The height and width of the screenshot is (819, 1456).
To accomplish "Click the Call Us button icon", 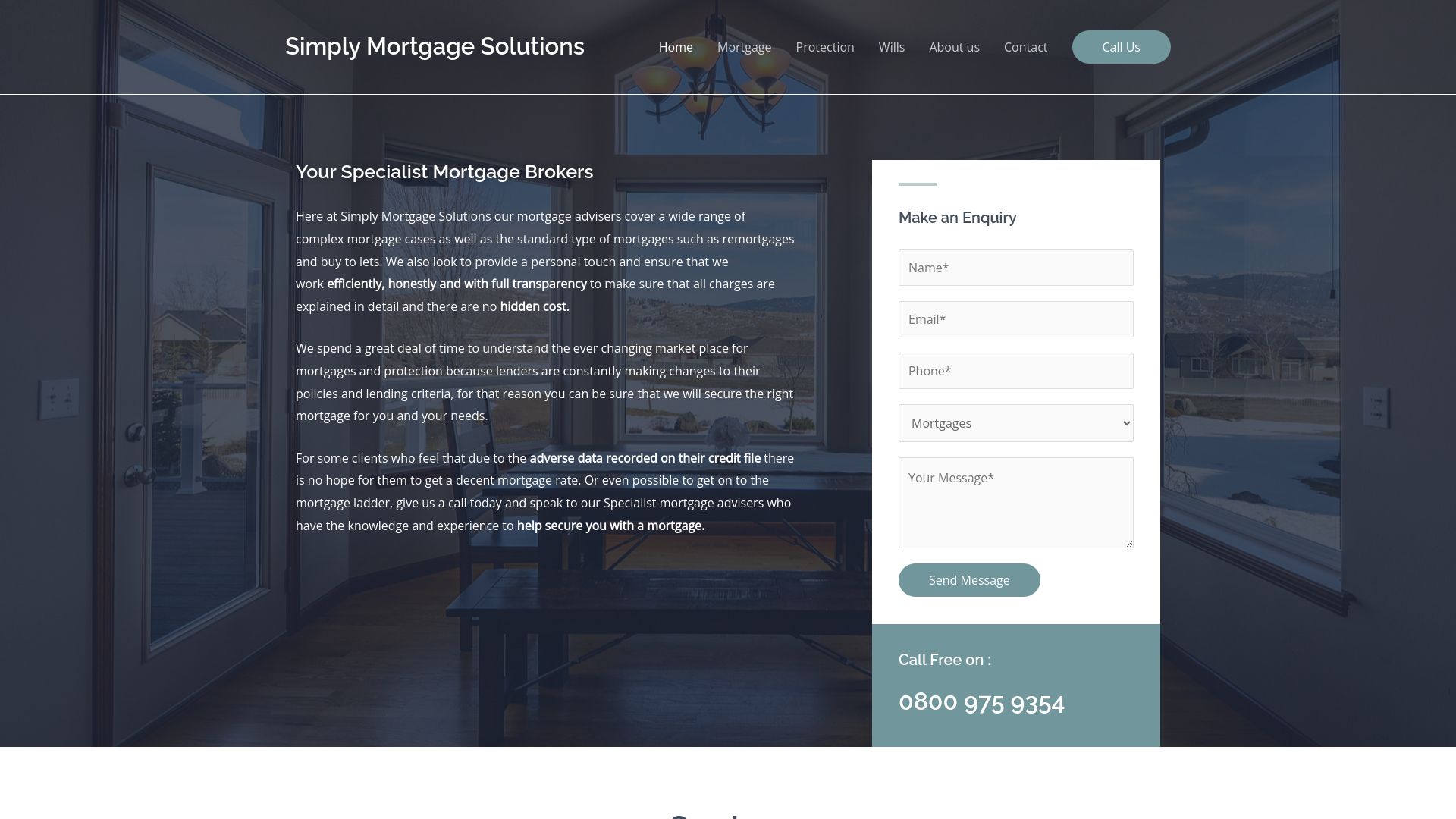I will pos(1121,47).
